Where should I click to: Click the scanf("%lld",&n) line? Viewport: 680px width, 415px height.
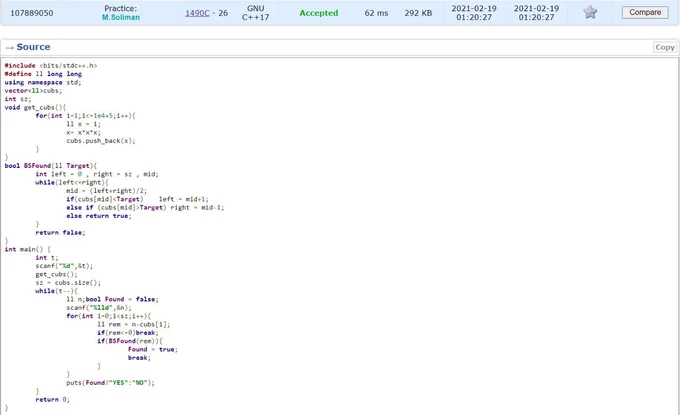(x=98, y=307)
